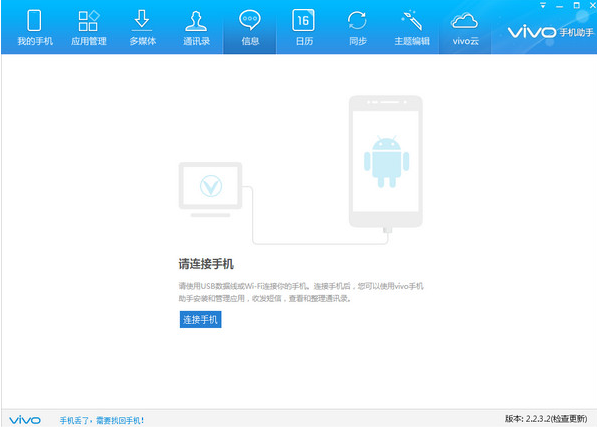Click the vivo 手机助手 brand logo
The image size is (597, 427).
(x=551, y=32)
